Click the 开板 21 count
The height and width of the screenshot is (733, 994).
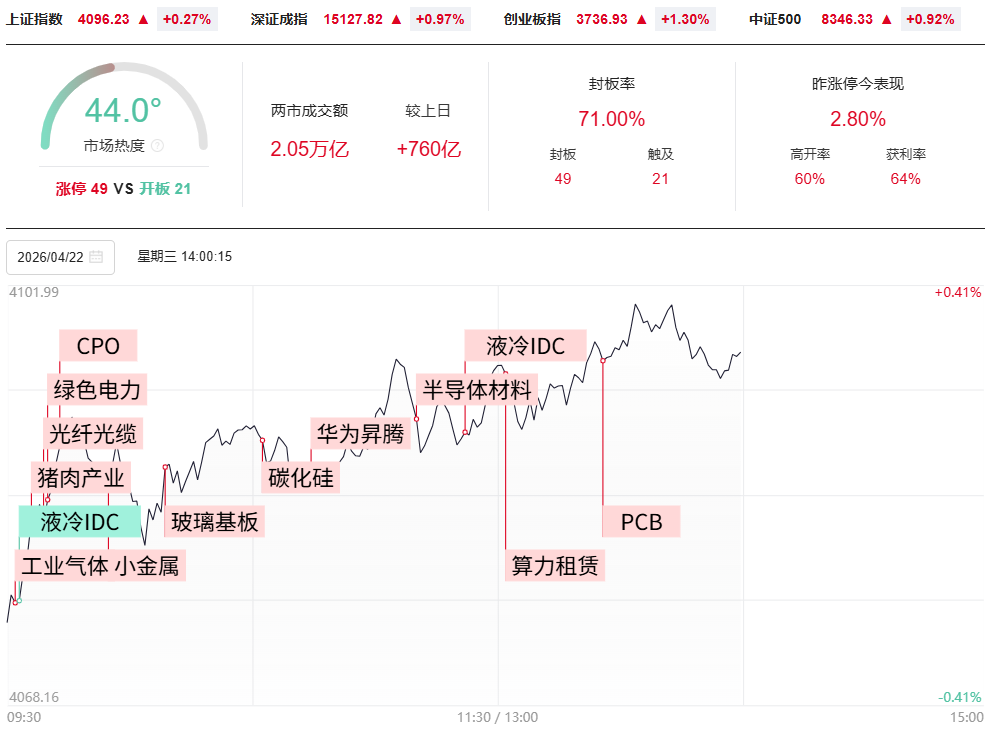(165, 188)
